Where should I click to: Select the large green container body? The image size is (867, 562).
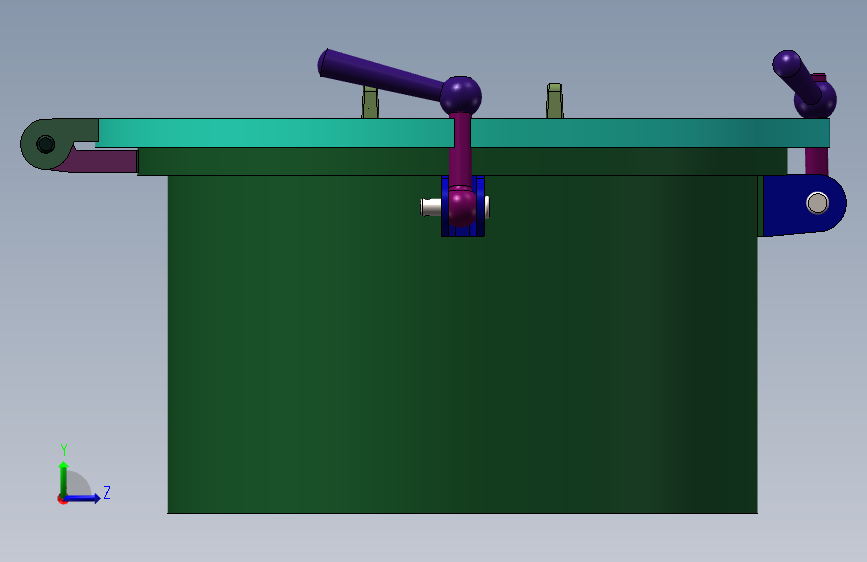point(462,344)
